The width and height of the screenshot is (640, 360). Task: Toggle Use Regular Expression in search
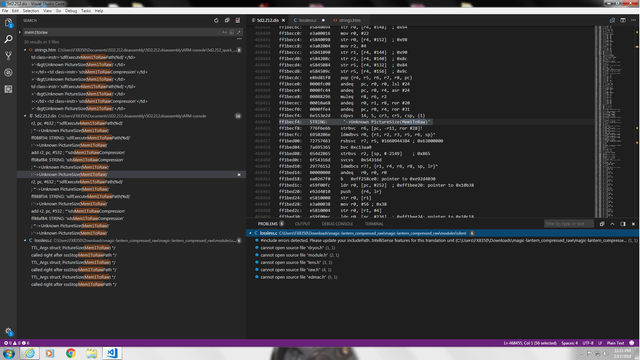coord(239,32)
